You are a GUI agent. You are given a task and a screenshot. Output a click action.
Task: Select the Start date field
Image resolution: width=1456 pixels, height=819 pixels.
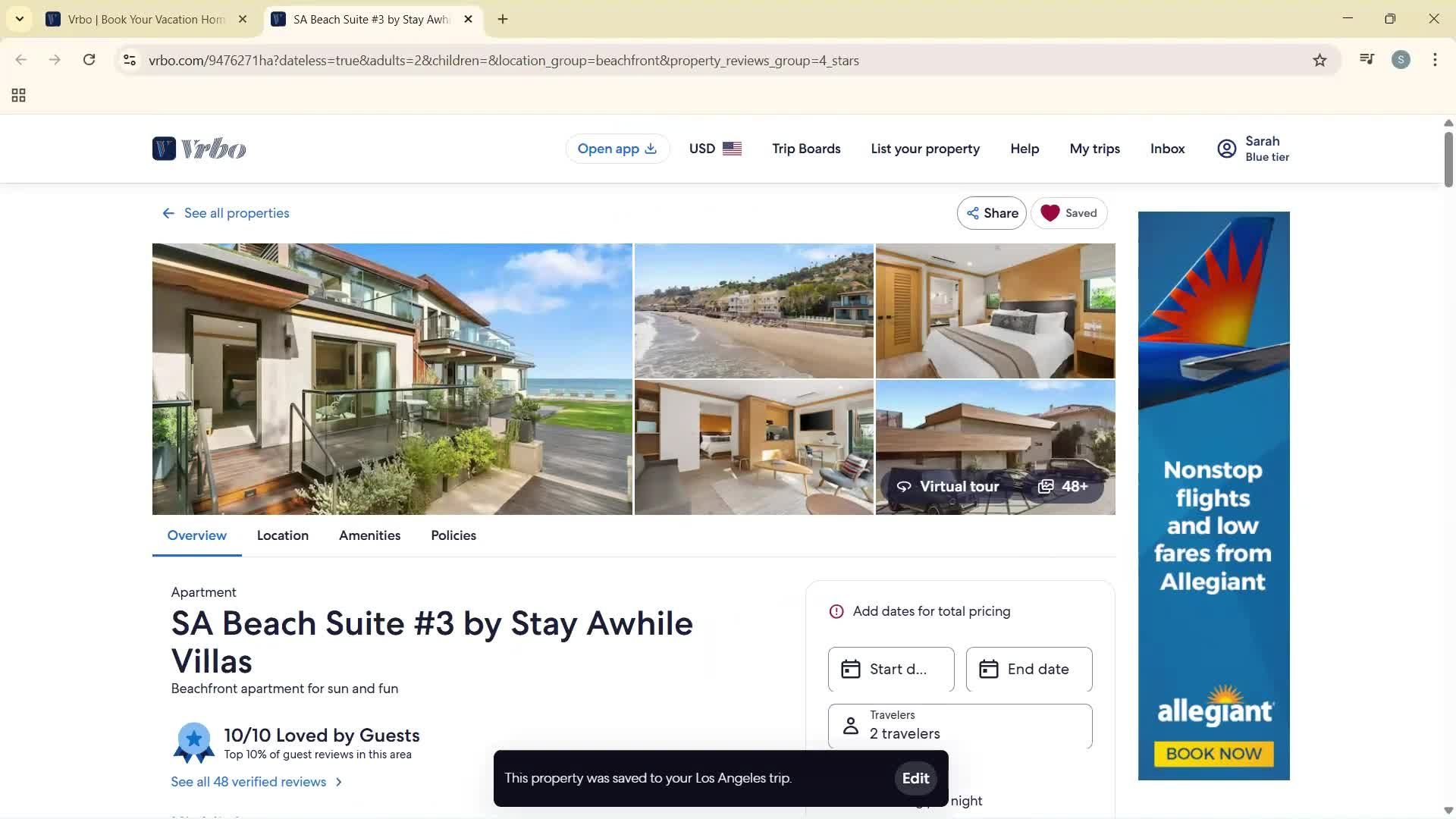[x=891, y=669]
